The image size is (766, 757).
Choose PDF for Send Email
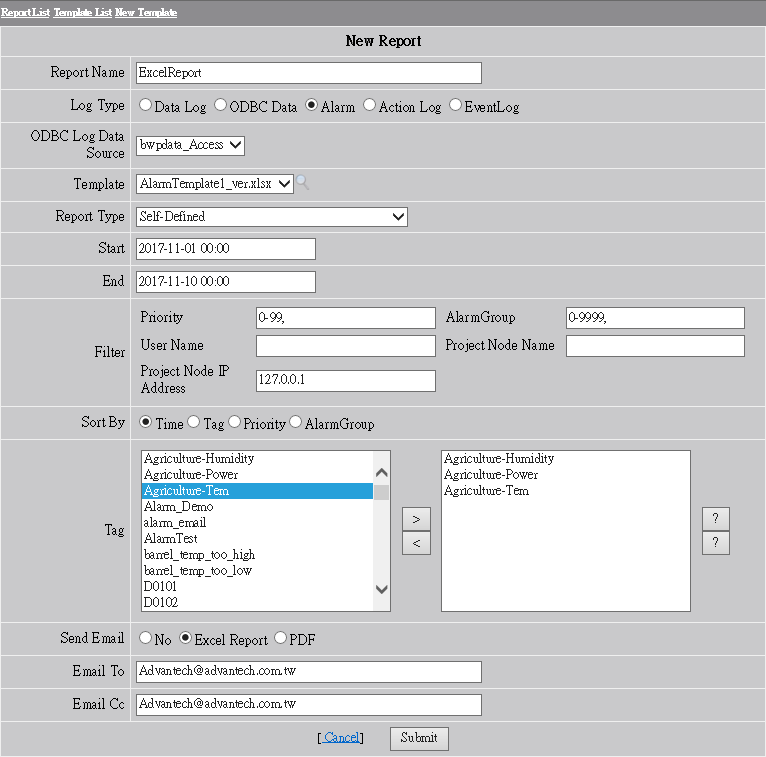pos(280,637)
